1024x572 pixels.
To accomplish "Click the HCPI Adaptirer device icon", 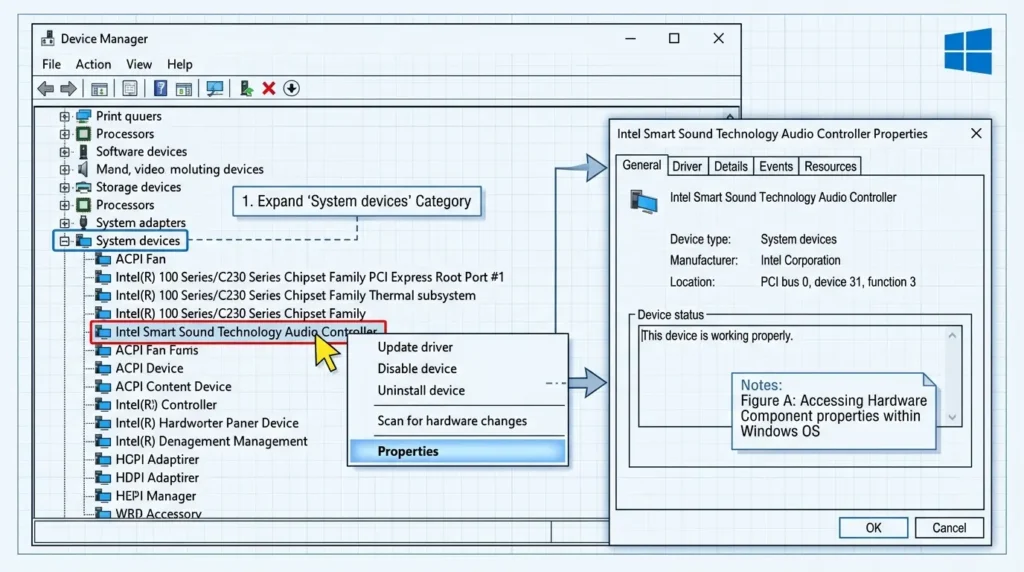I will point(103,459).
